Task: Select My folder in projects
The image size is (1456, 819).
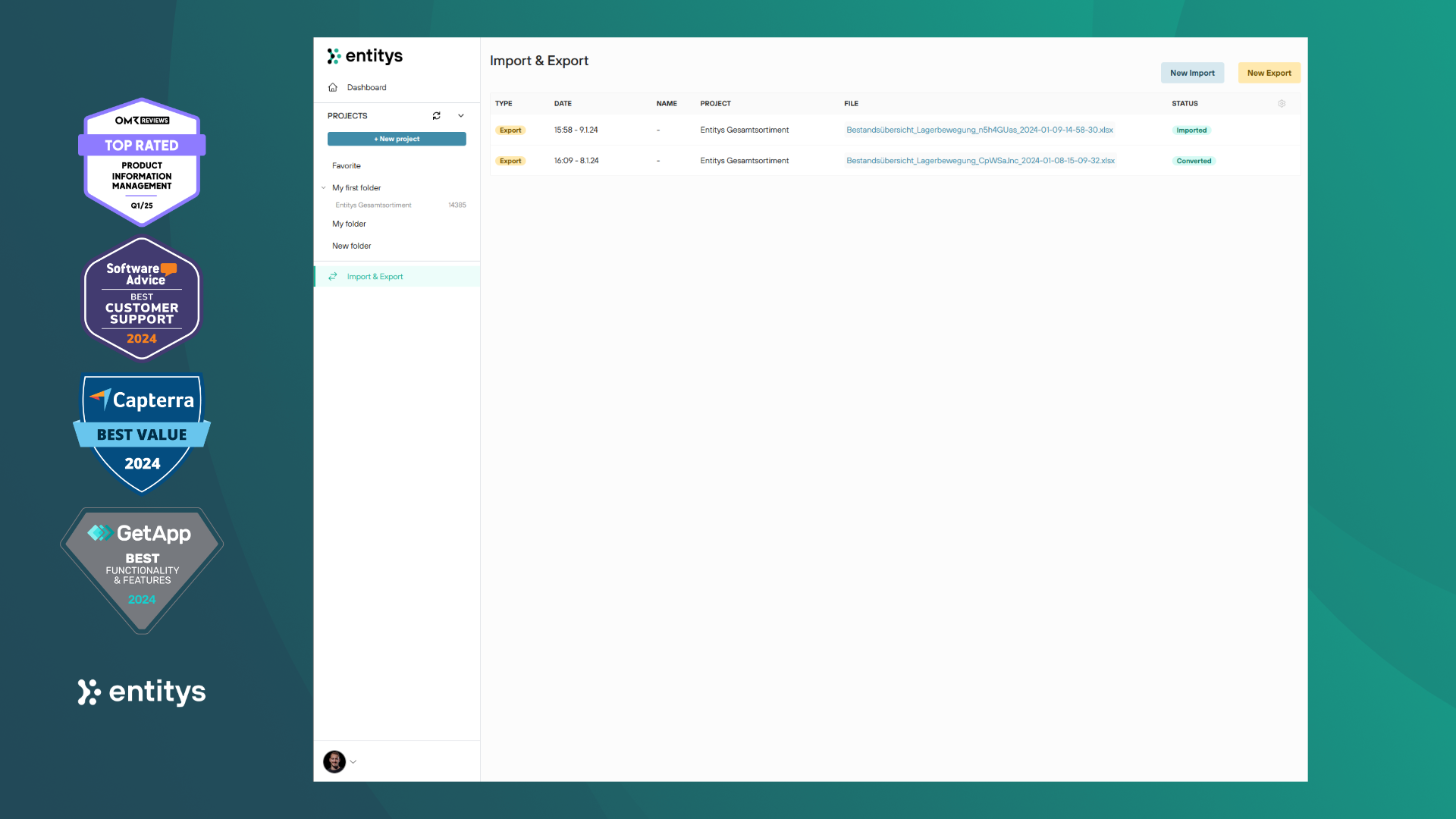Action: [x=349, y=224]
